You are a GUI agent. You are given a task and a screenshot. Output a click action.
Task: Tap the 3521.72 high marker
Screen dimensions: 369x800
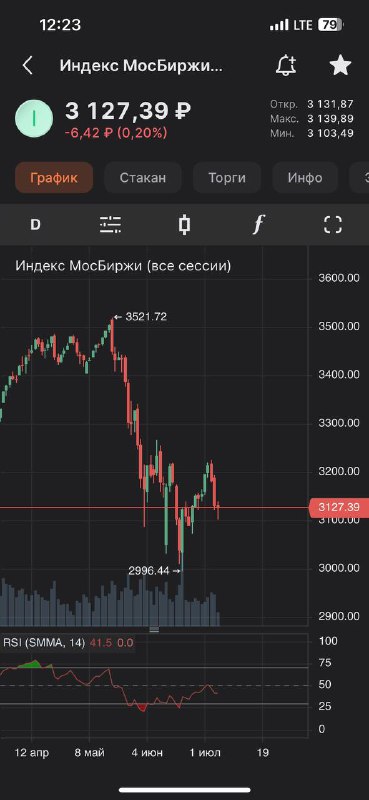[x=140, y=317]
